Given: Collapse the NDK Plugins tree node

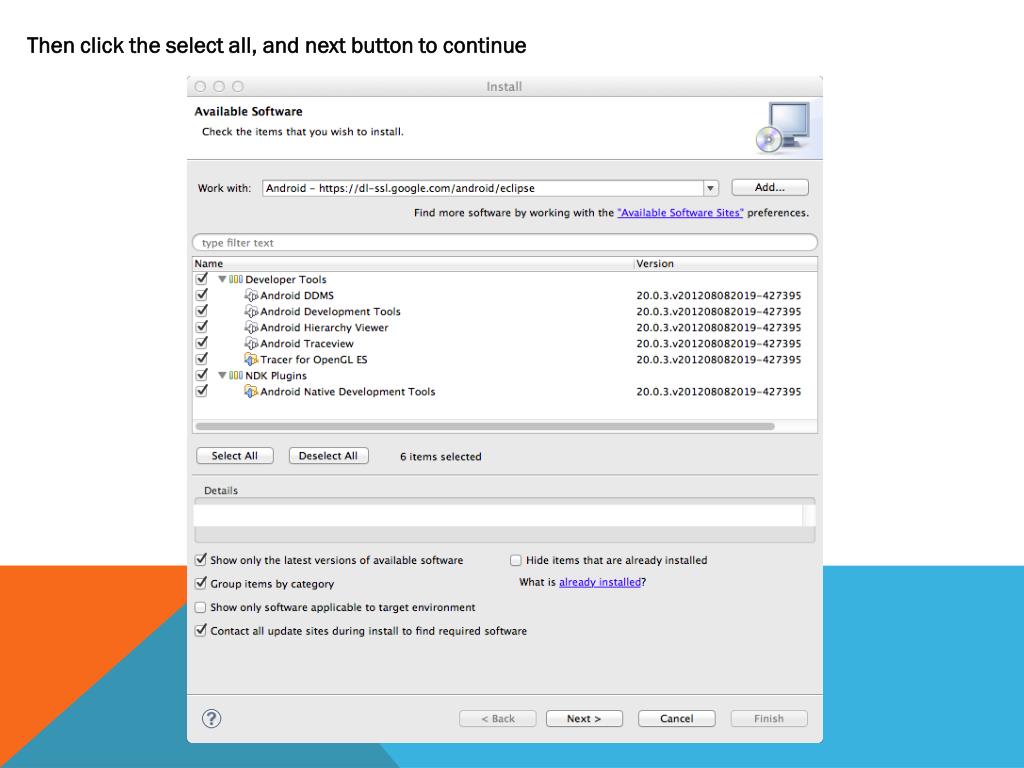Looking at the screenshot, I should (x=222, y=376).
